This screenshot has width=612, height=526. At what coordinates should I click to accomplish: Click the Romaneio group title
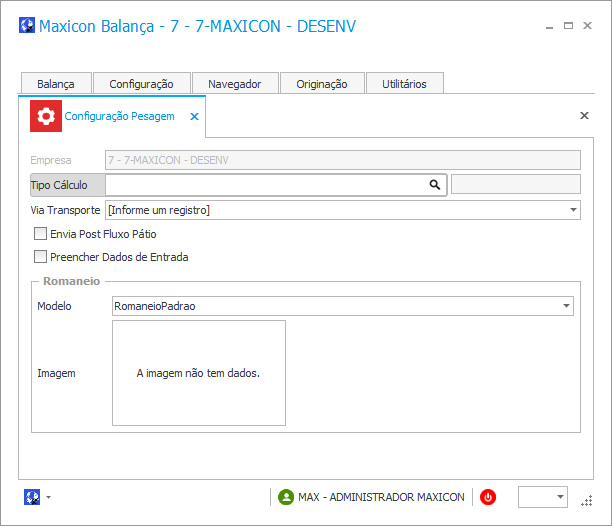(71, 281)
